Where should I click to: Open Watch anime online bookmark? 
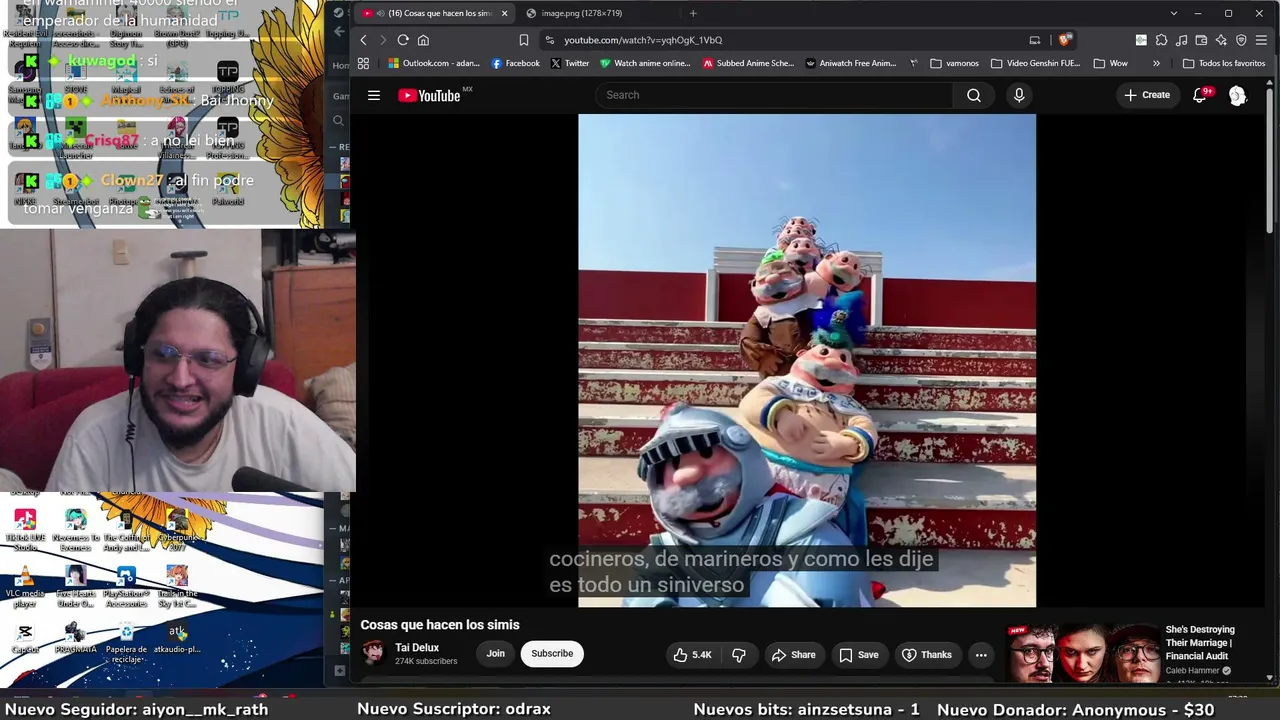(645, 63)
